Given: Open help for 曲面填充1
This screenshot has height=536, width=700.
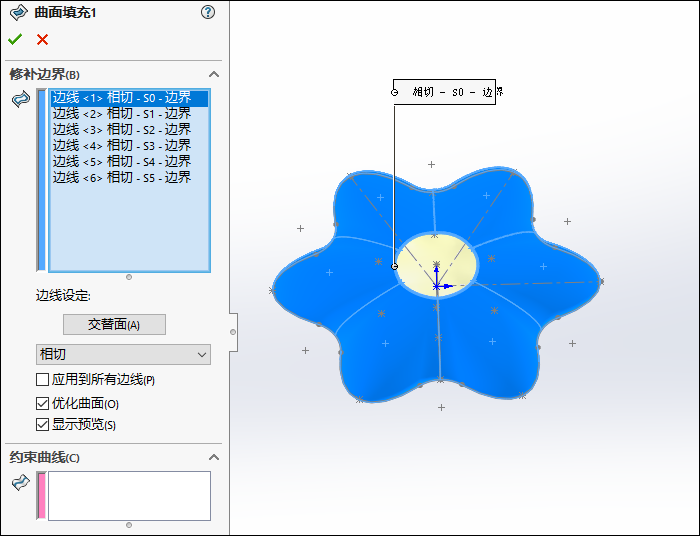Looking at the screenshot, I should [208, 12].
